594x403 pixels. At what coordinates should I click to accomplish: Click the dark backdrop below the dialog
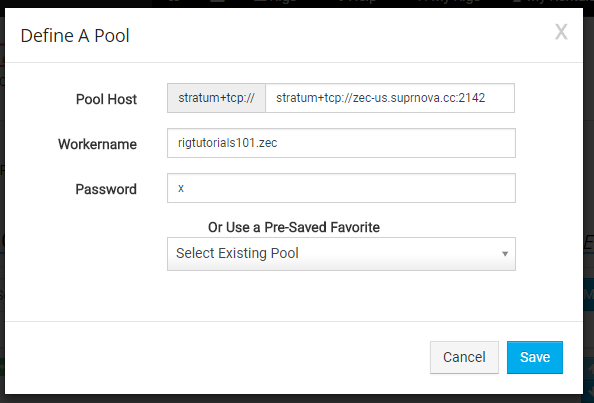[x=297, y=399]
